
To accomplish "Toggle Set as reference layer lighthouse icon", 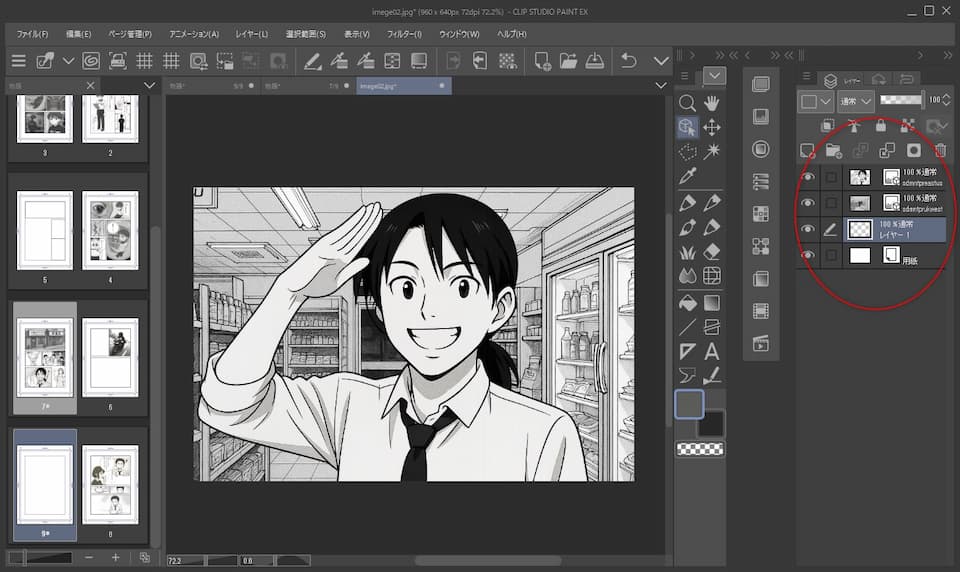I will coord(854,126).
